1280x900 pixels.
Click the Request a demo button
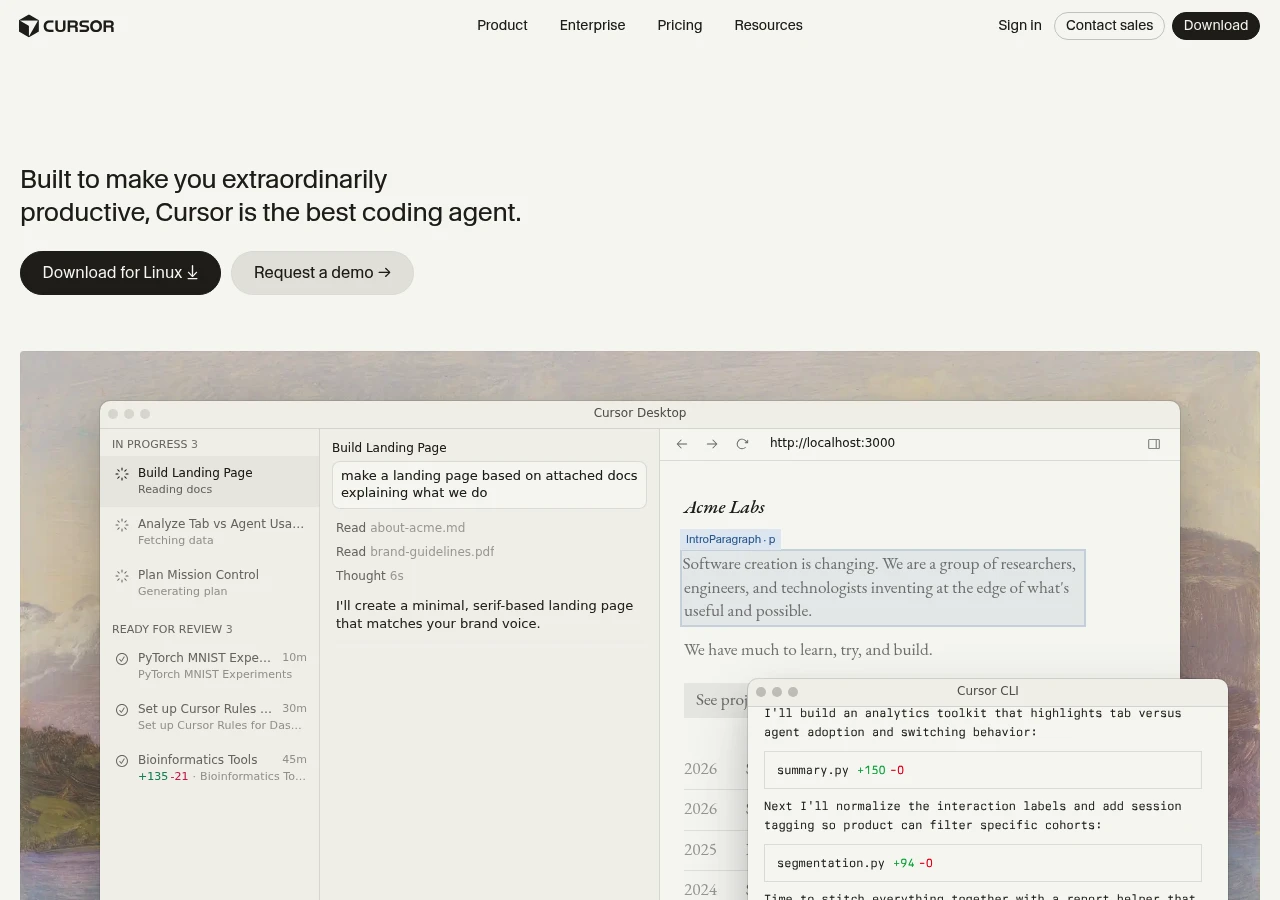(322, 273)
